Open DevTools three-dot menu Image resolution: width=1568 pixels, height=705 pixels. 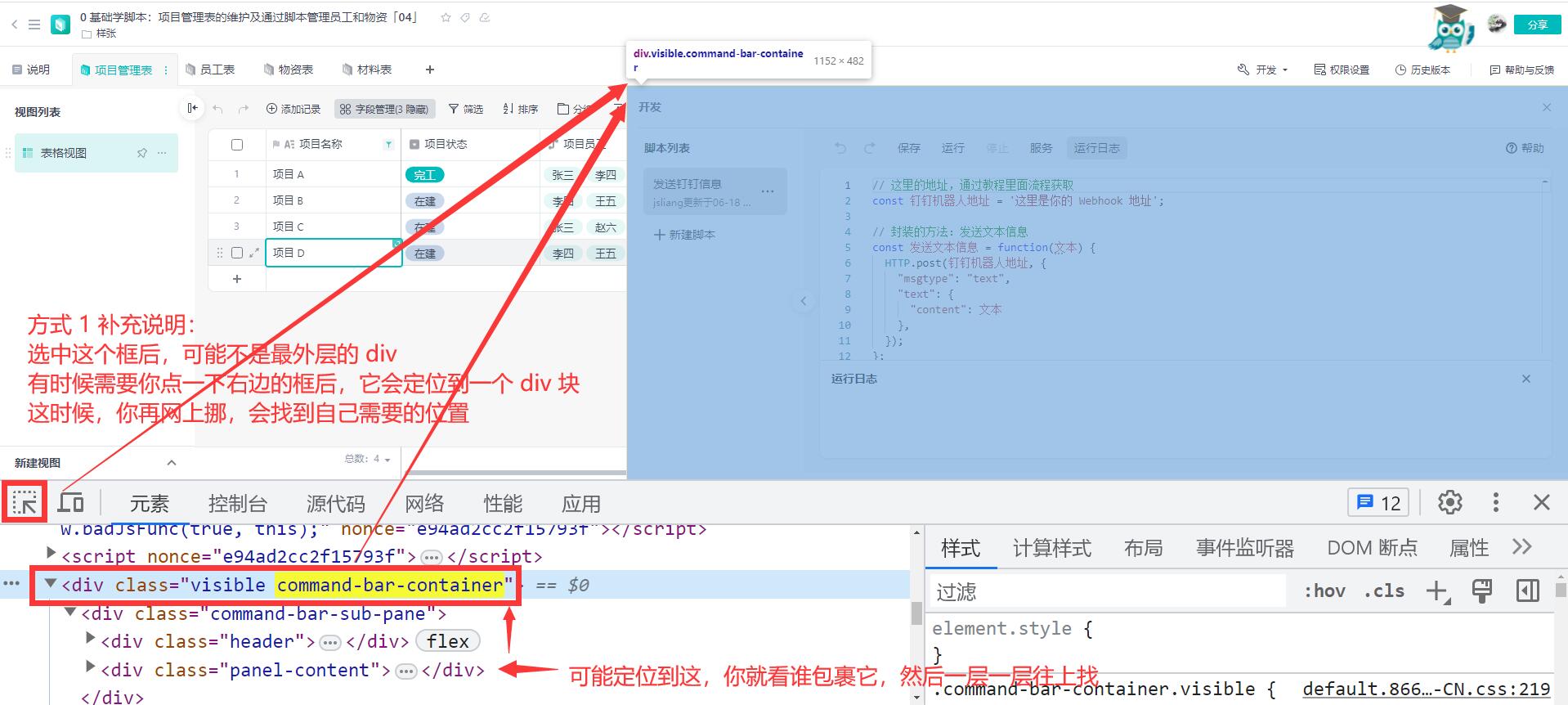click(1496, 502)
